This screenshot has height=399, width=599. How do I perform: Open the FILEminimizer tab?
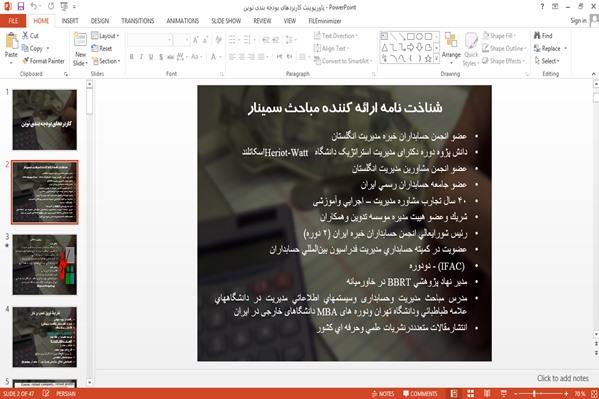coord(325,21)
